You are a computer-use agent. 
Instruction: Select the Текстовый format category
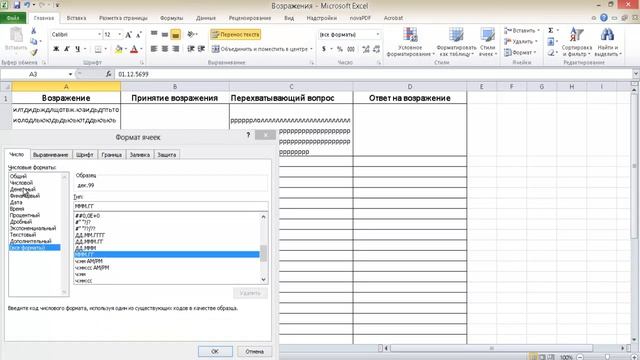23,235
